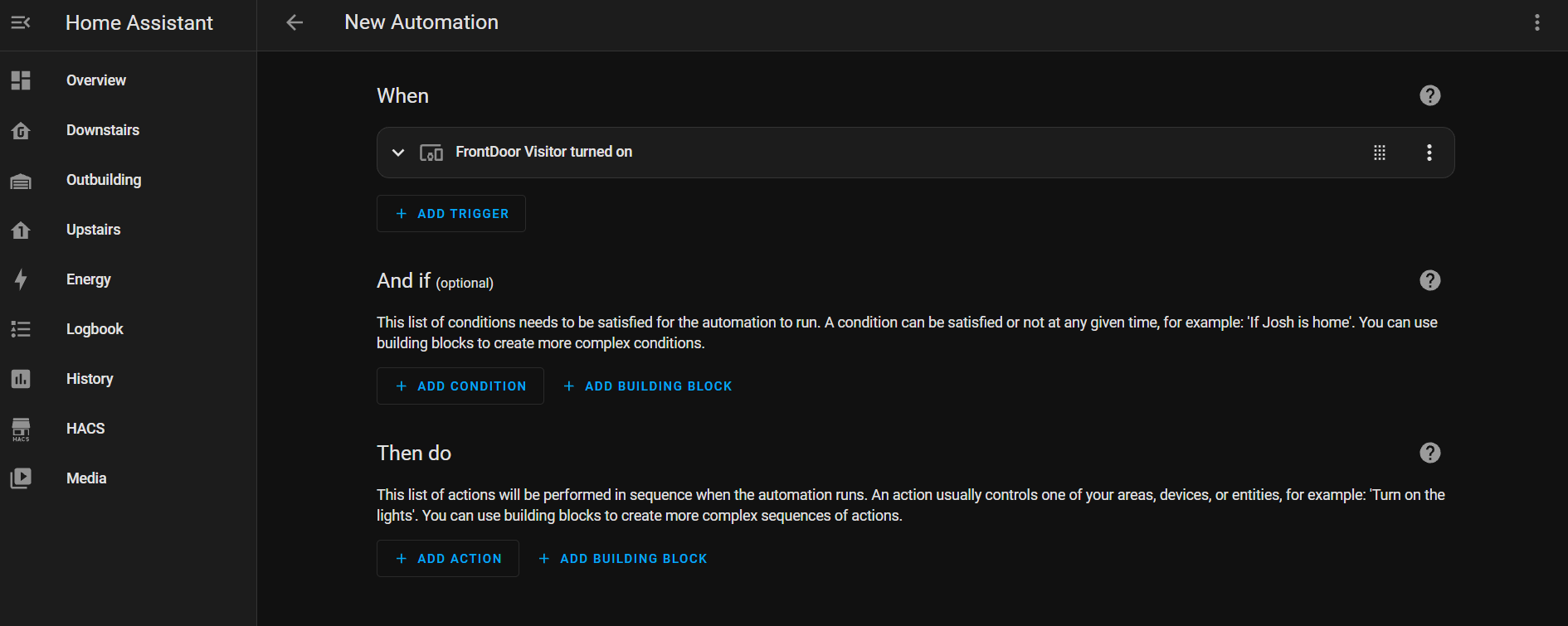Click the HACS store icon
This screenshot has height=626, width=1568.
tap(21, 429)
